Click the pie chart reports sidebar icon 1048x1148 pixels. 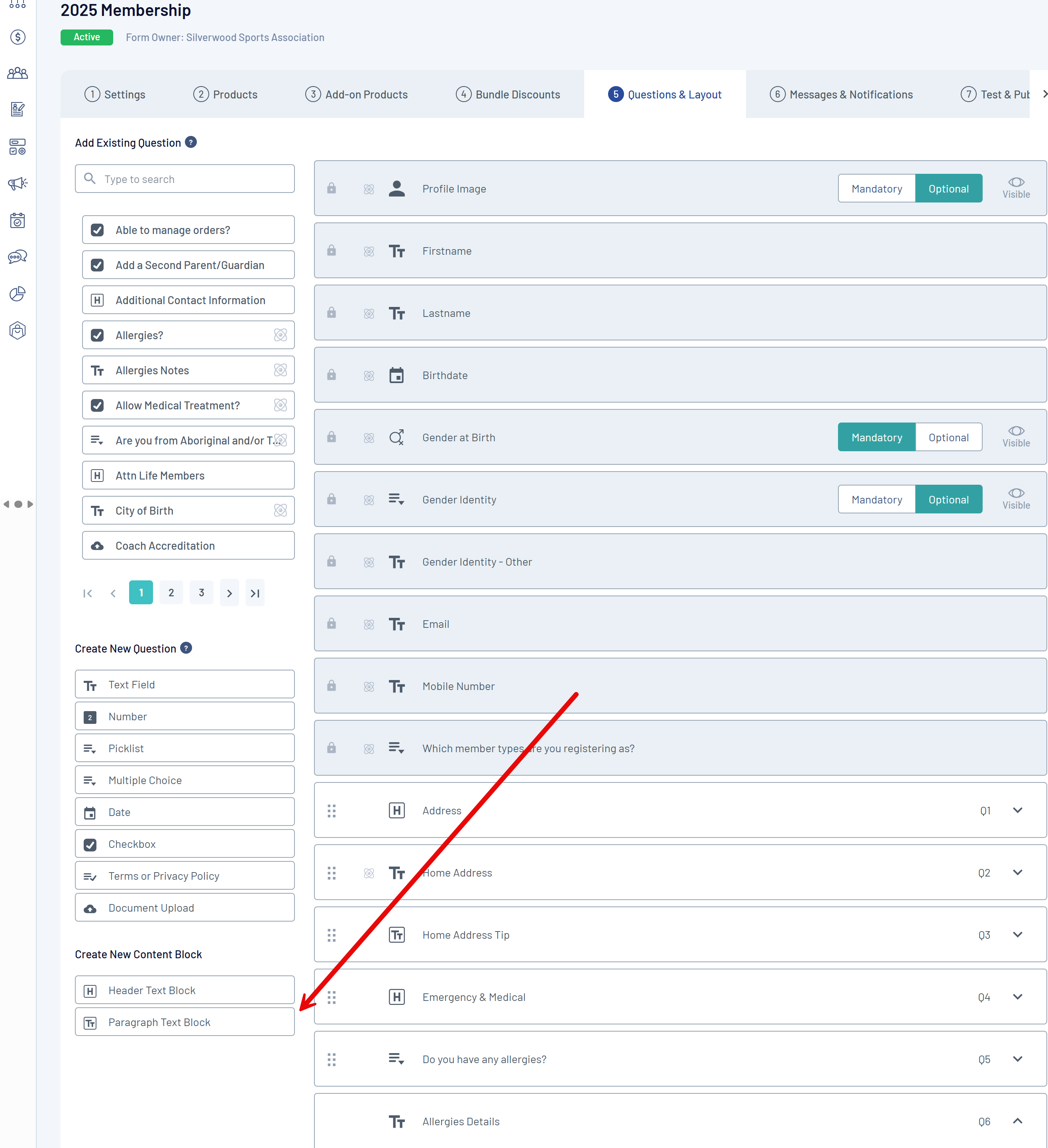[x=18, y=294]
